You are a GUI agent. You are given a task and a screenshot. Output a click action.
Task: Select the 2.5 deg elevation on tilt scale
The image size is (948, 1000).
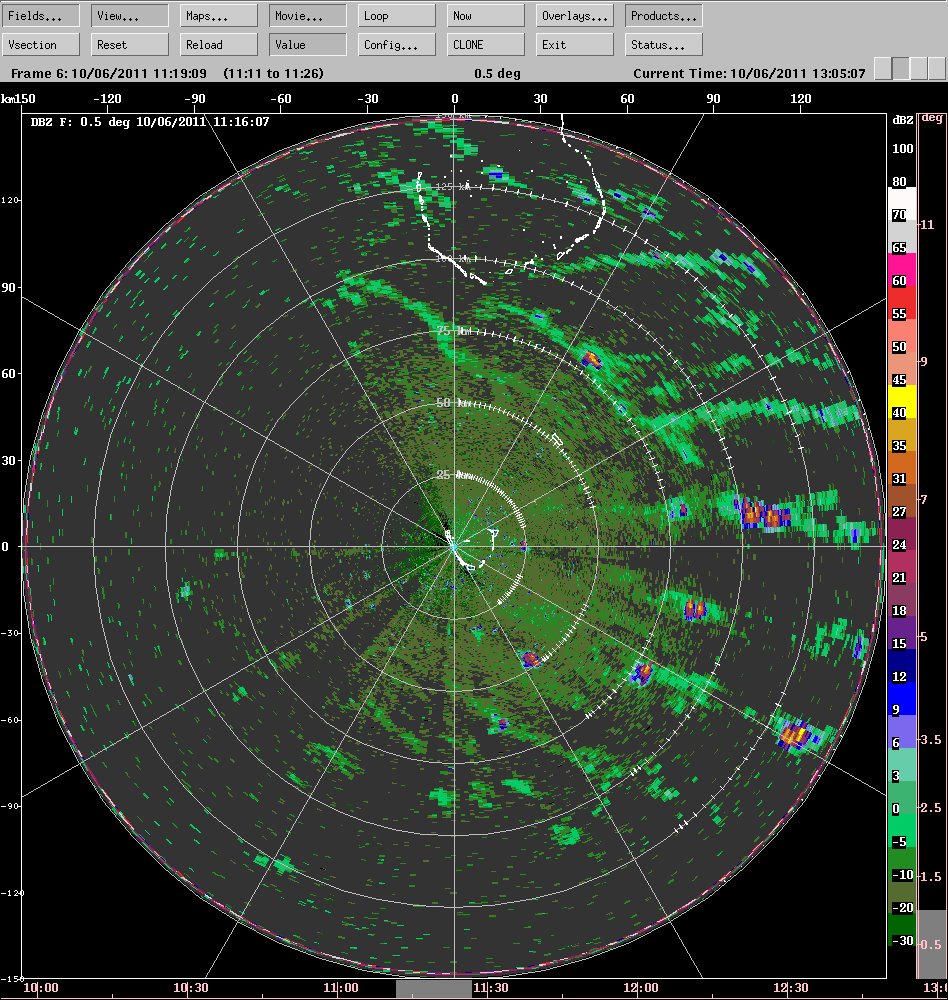[931, 807]
